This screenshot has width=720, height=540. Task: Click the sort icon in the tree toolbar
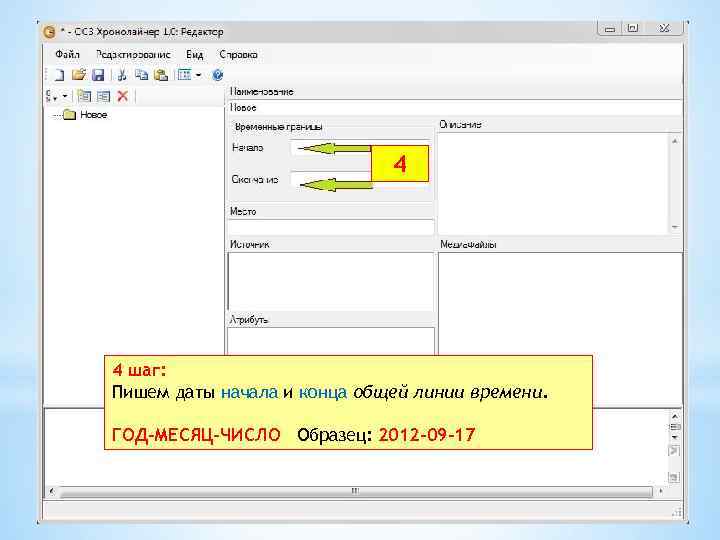pos(51,96)
